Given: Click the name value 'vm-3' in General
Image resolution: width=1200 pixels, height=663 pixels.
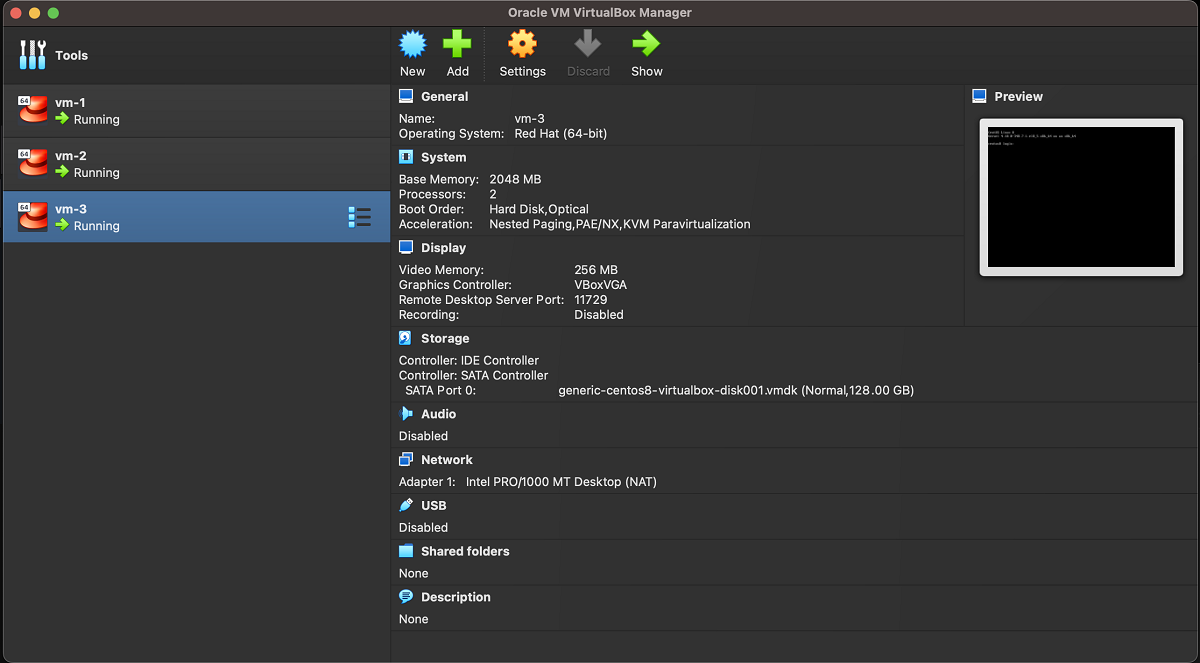Looking at the screenshot, I should click(530, 118).
